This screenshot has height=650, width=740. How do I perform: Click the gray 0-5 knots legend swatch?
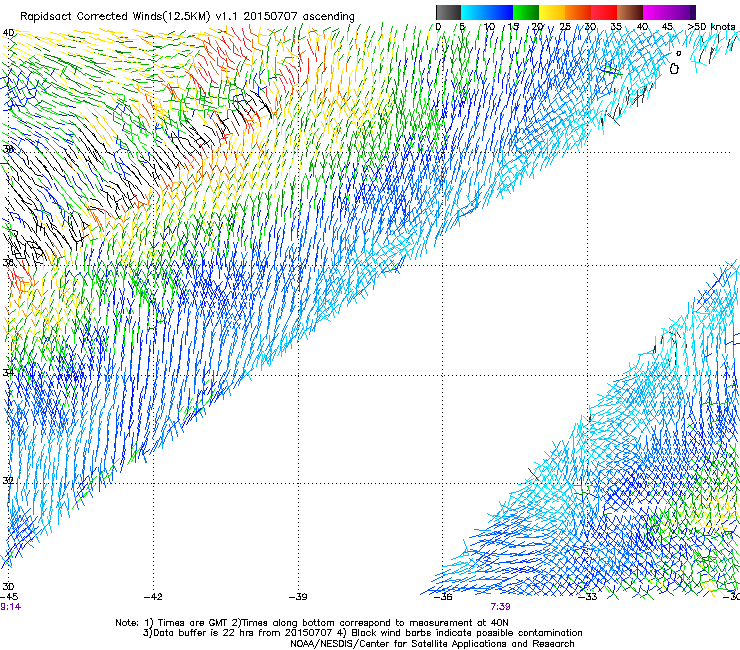coord(448,12)
